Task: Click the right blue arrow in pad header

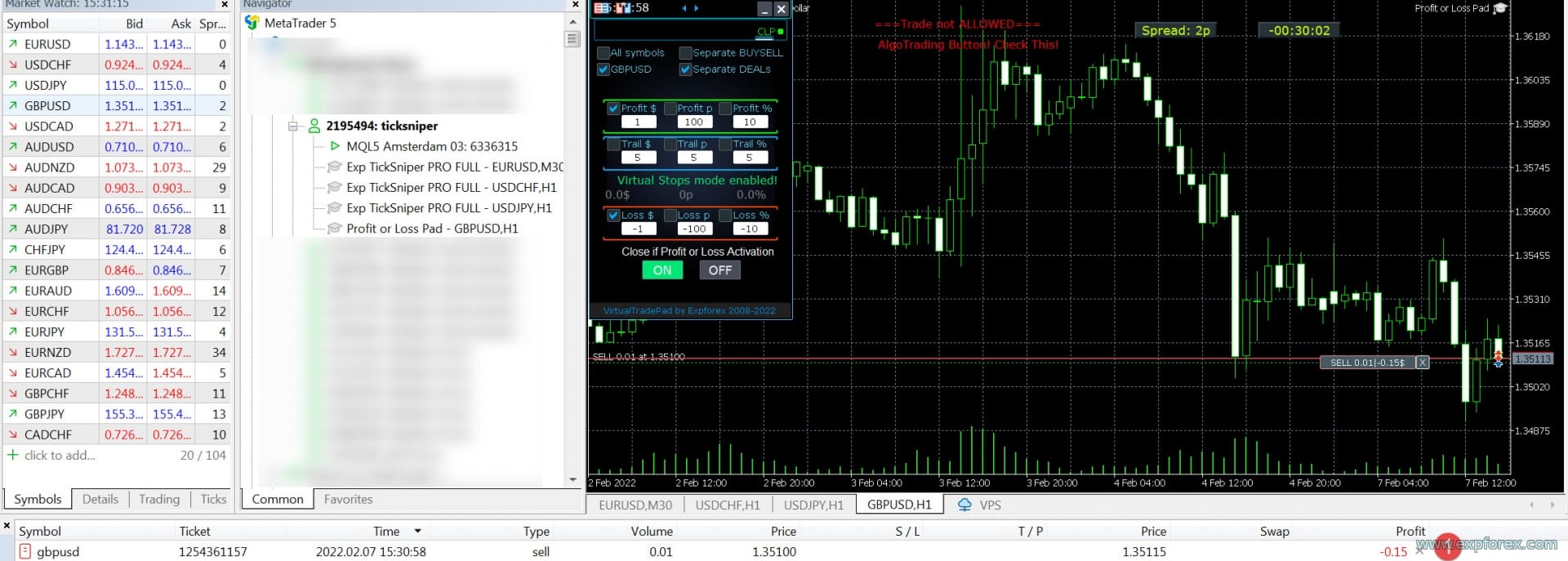Action: (696, 8)
